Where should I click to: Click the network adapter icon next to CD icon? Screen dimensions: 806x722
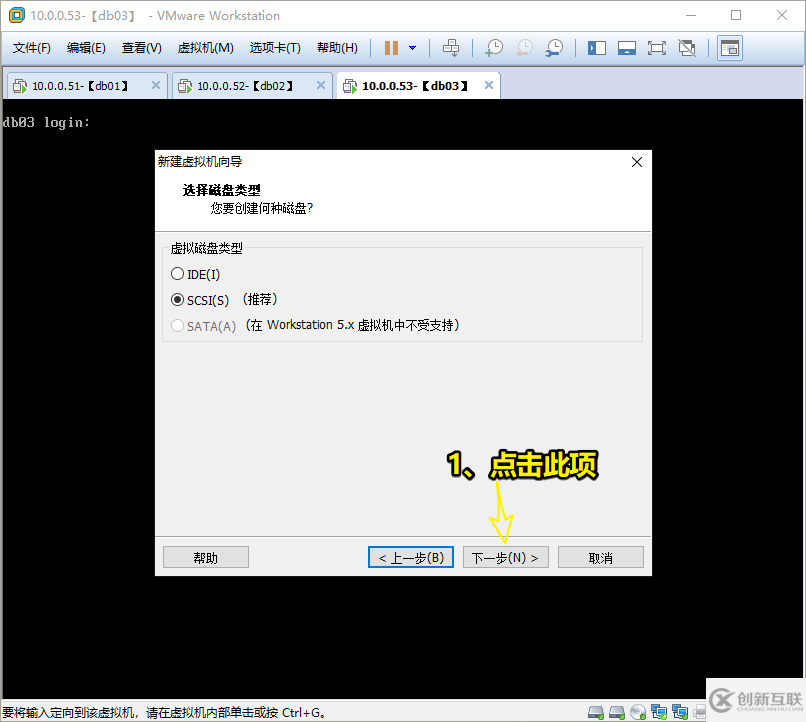pyautogui.click(x=659, y=712)
